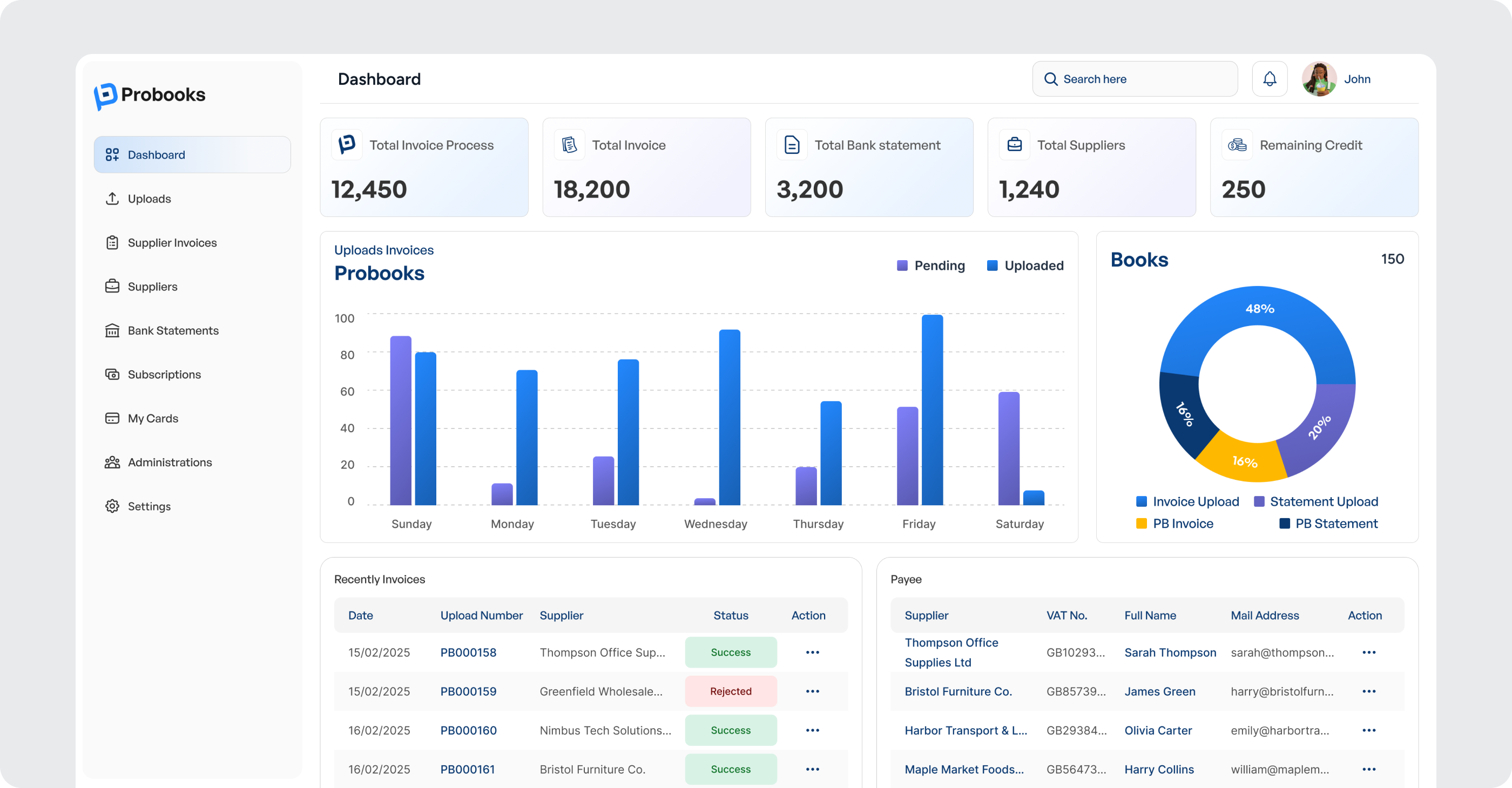Click the Search here input field
This screenshot has width=1512, height=788.
[1135, 79]
